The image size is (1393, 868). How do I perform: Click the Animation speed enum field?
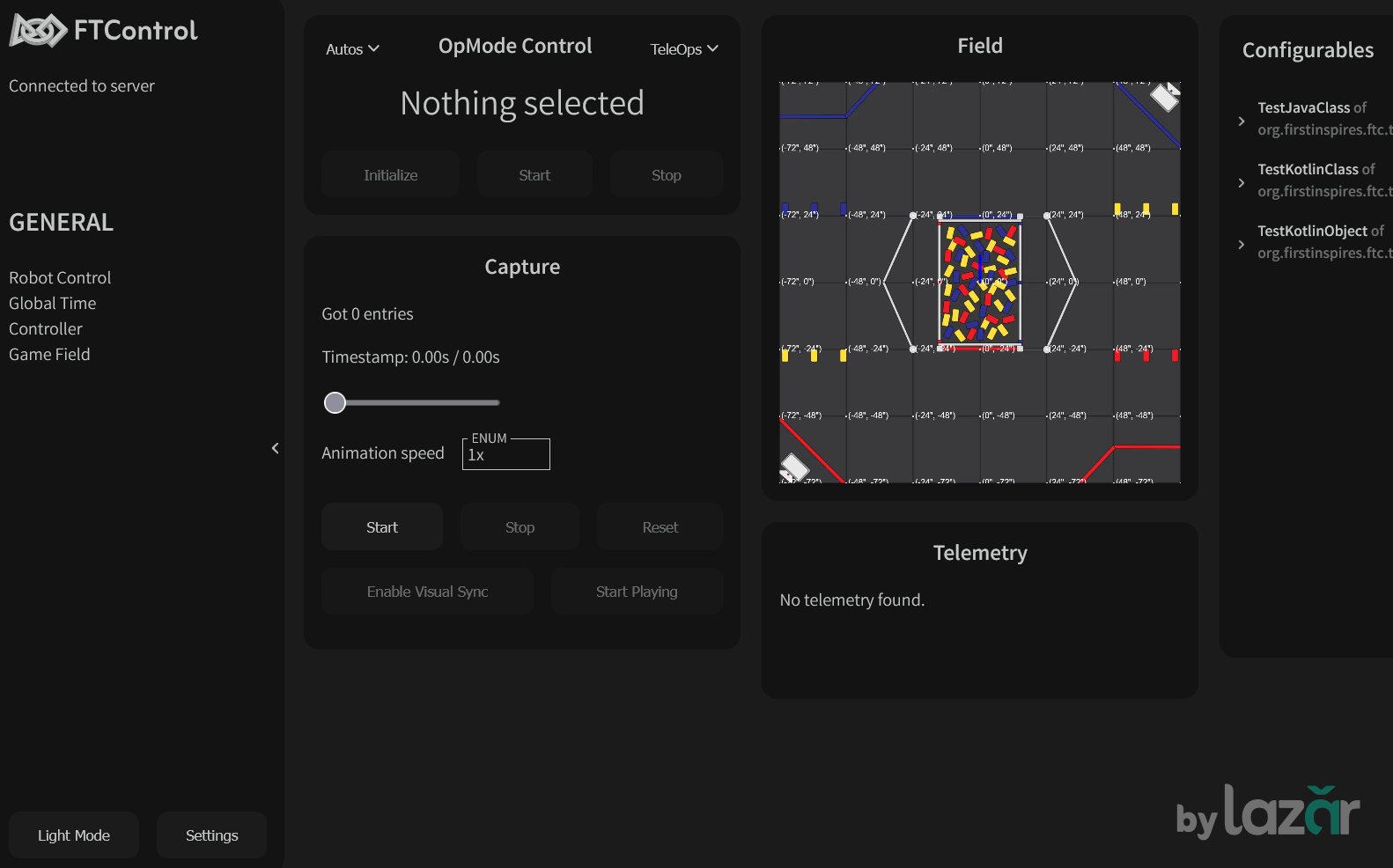coord(506,454)
